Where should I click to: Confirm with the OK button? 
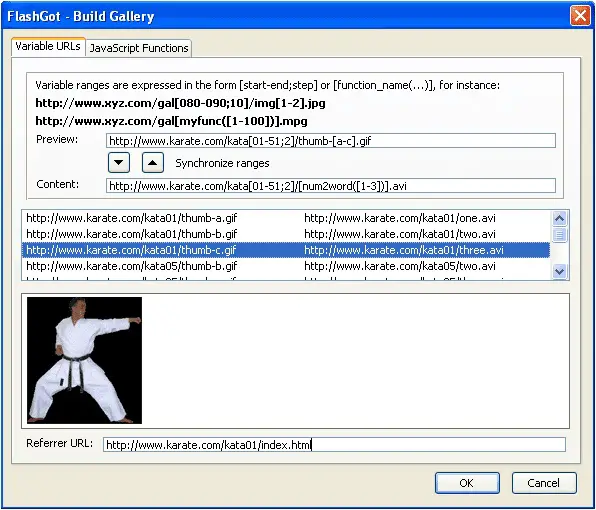467,483
